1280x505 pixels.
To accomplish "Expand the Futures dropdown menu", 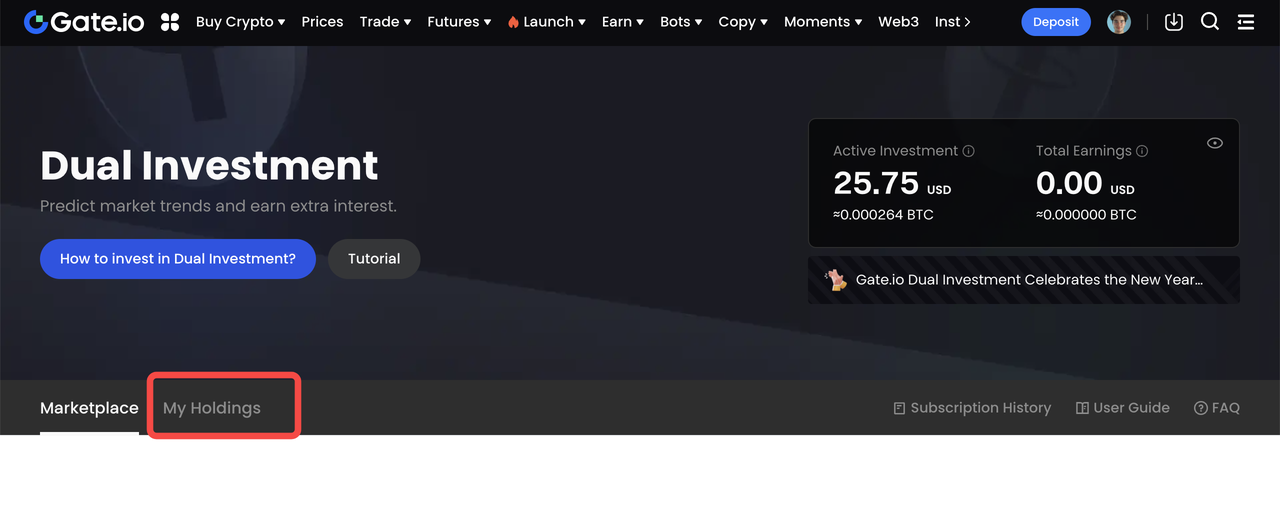I will pos(459,22).
